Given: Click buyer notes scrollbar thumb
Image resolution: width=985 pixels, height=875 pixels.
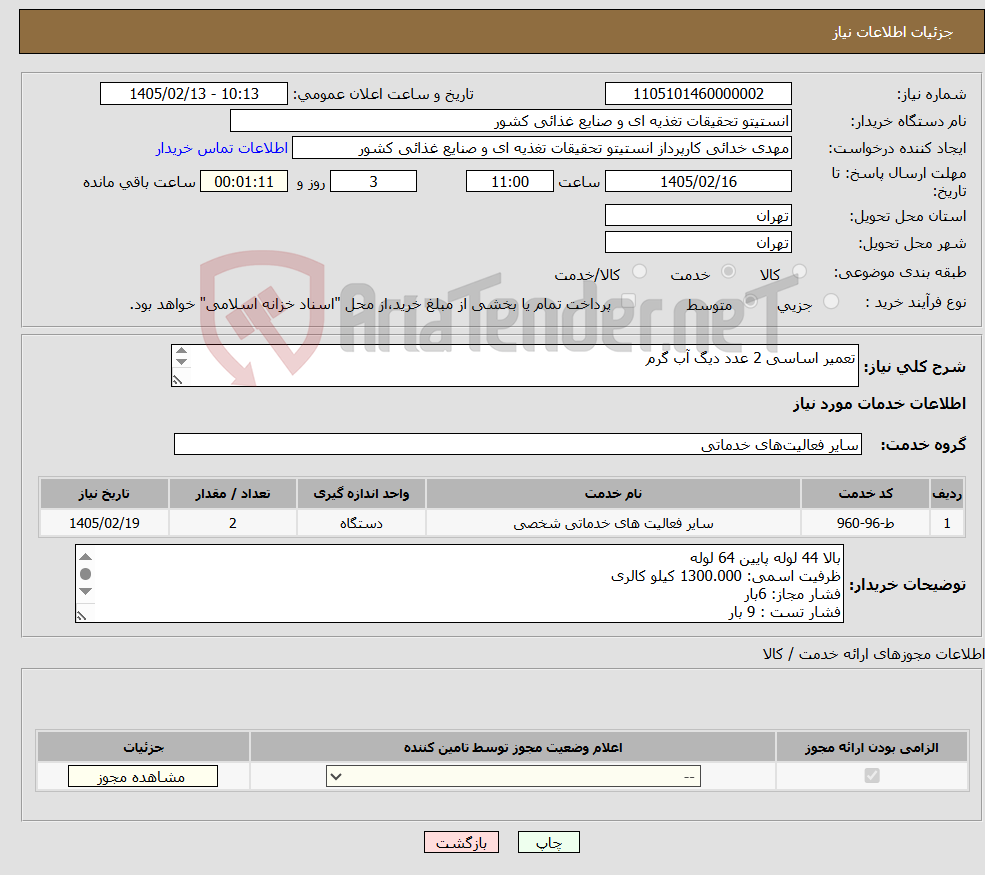Looking at the screenshot, I should 85,574.
